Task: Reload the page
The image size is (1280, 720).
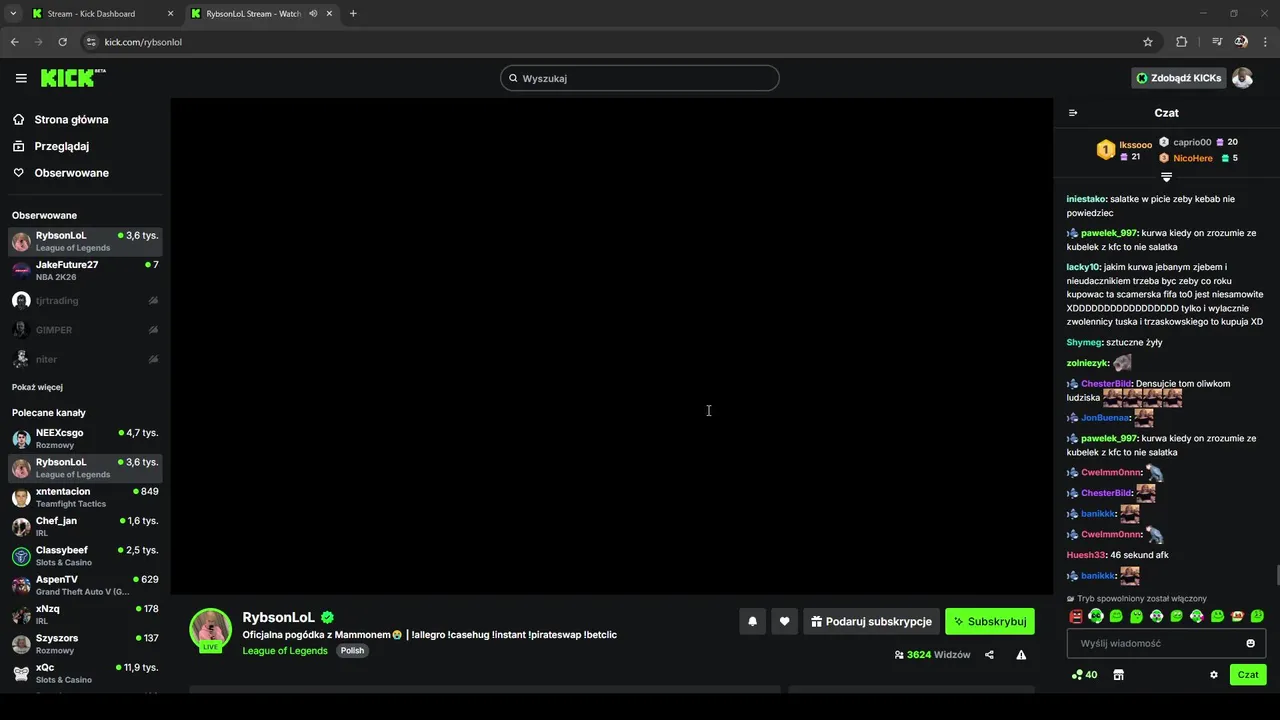Action: (x=62, y=42)
